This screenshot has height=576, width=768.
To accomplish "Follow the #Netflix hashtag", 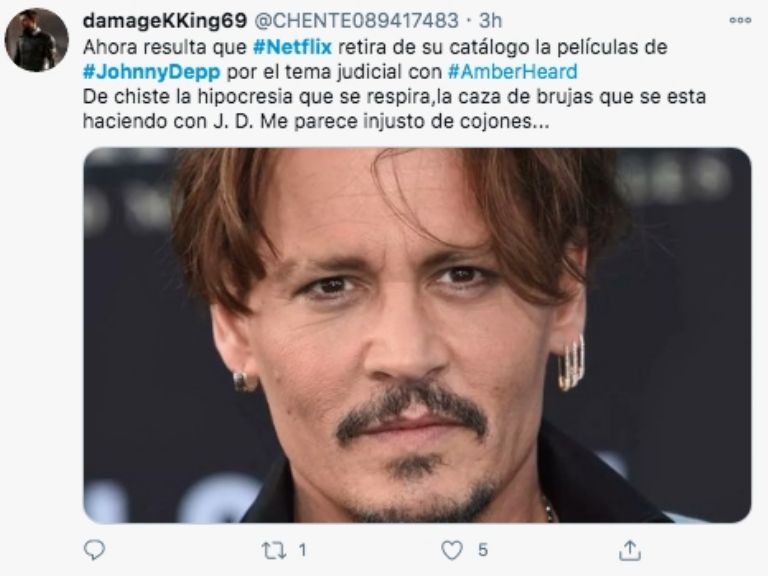I will point(292,48).
